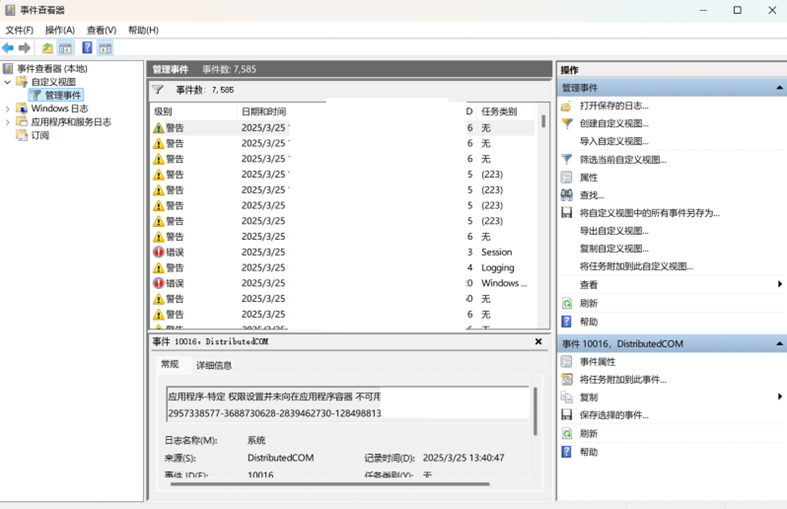
Task: Open 查找 with the binoculars icon
Action: 567,196
